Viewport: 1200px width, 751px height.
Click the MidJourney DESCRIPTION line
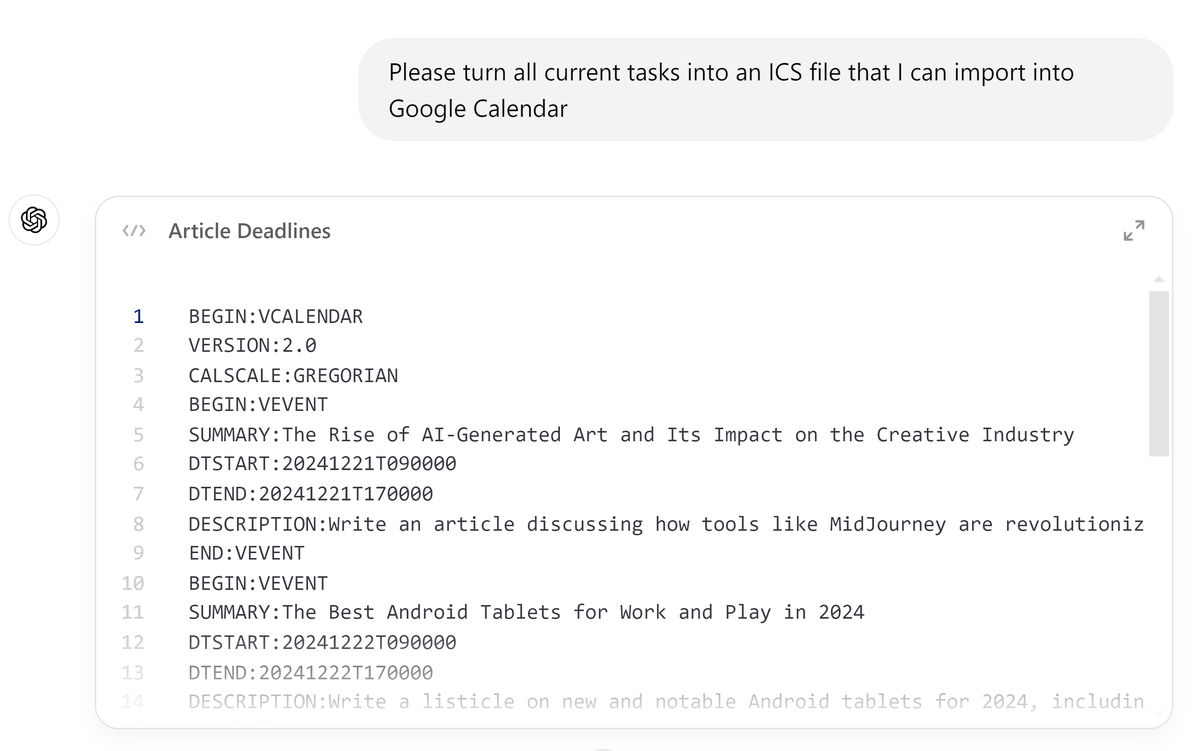(665, 524)
